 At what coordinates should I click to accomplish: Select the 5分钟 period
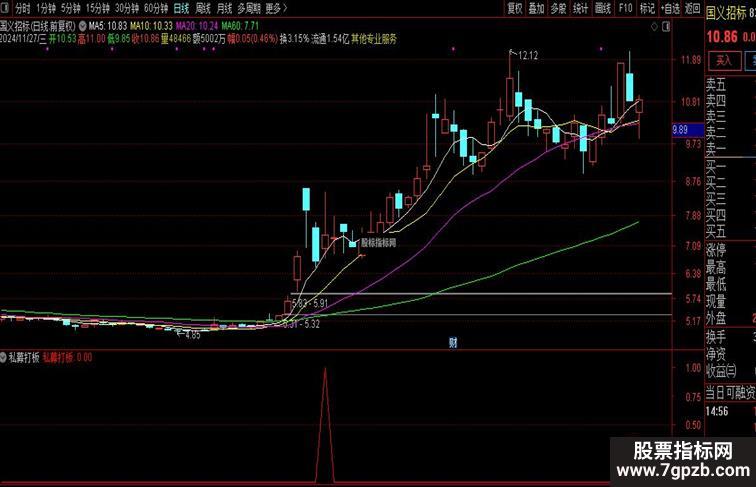click(x=70, y=8)
